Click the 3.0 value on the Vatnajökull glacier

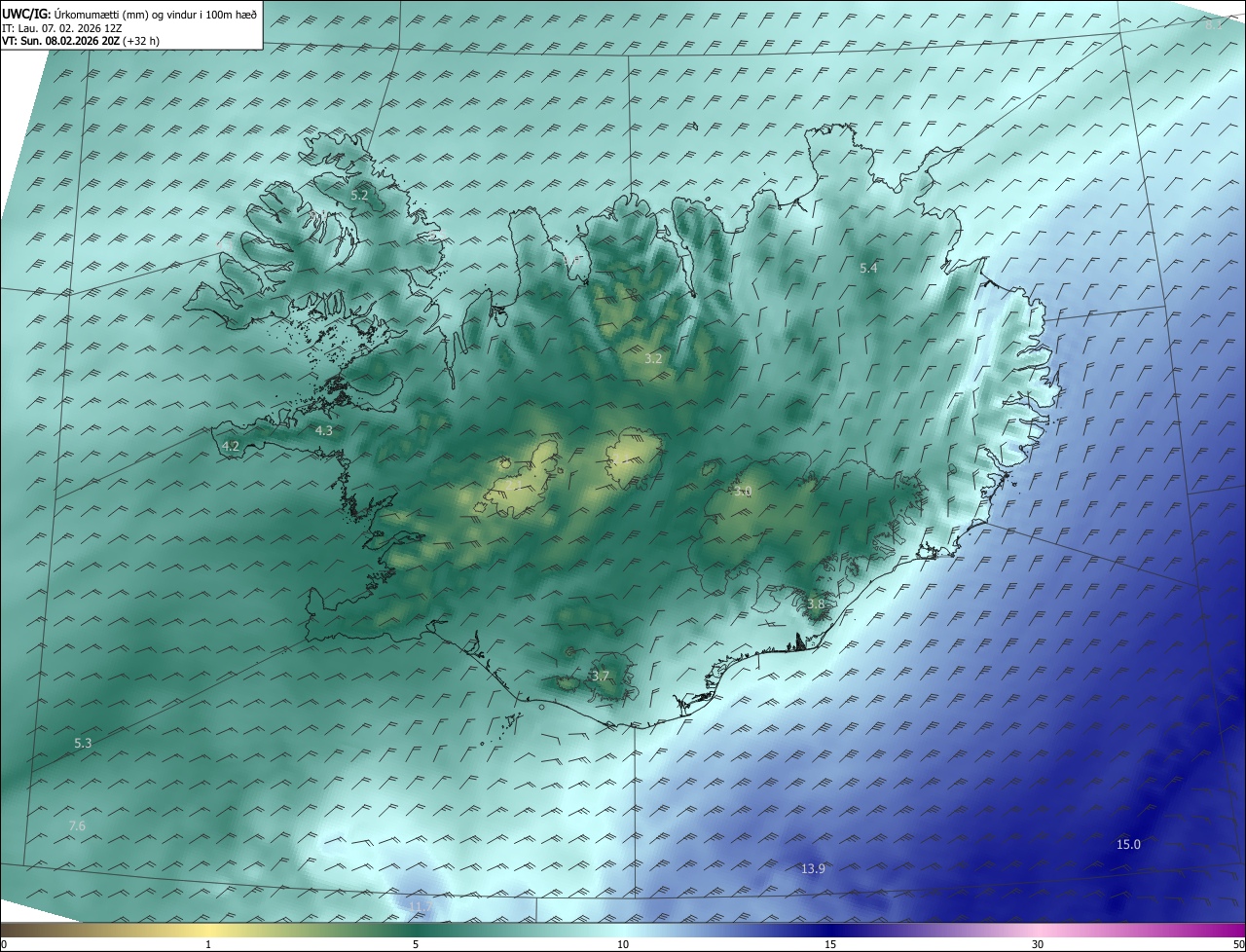743,492
